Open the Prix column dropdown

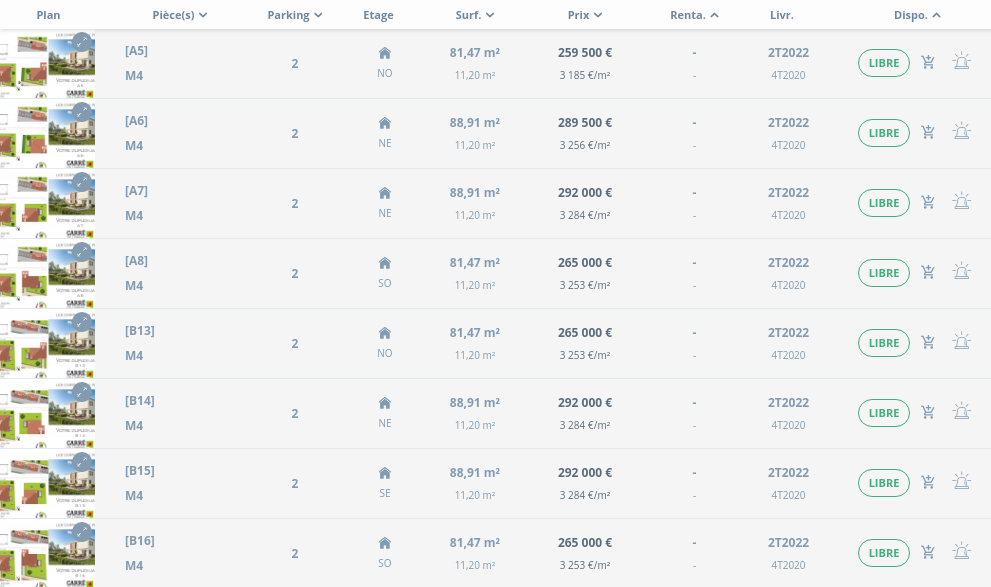(585, 15)
